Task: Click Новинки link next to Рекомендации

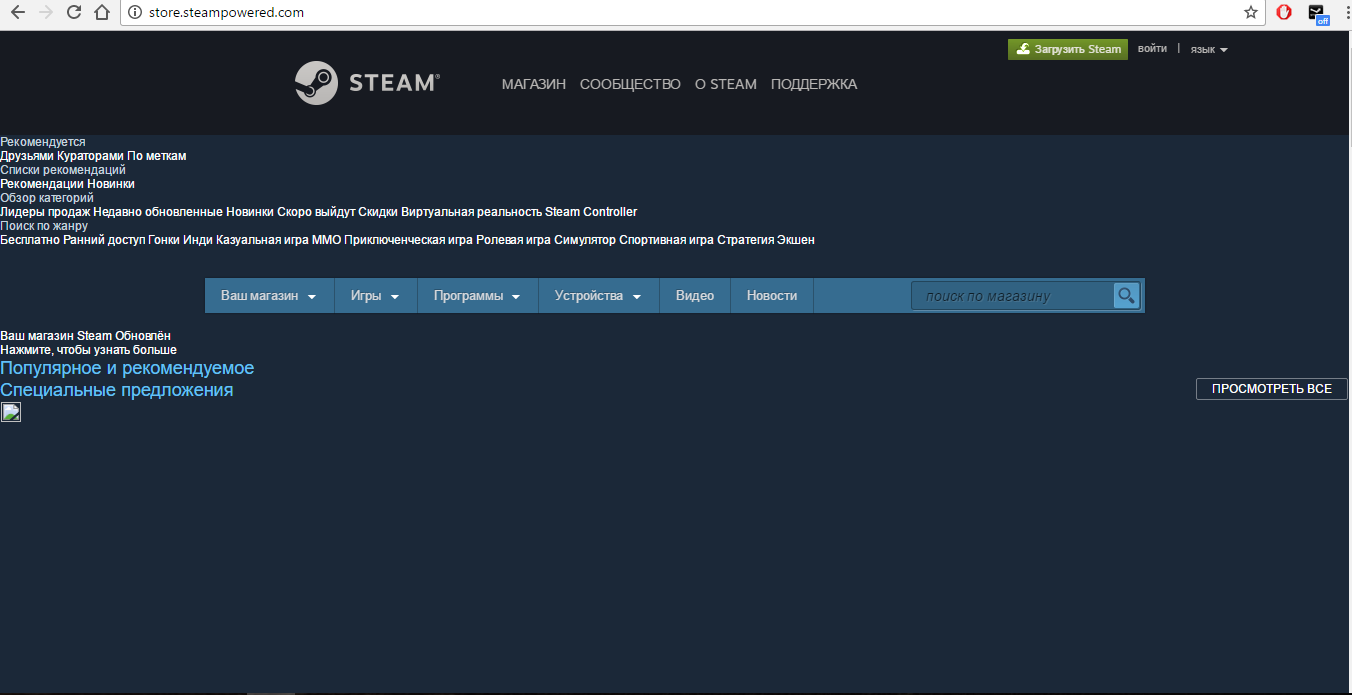Action: point(111,184)
